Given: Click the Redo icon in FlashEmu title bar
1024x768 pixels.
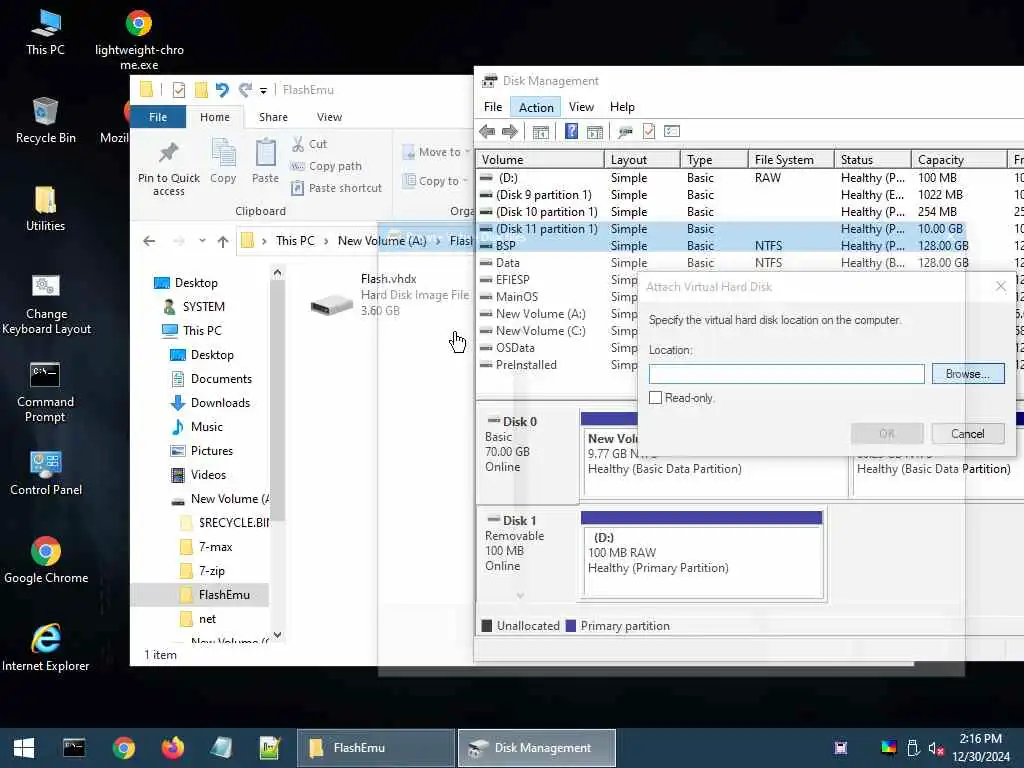Looking at the screenshot, I should (x=245, y=89).
